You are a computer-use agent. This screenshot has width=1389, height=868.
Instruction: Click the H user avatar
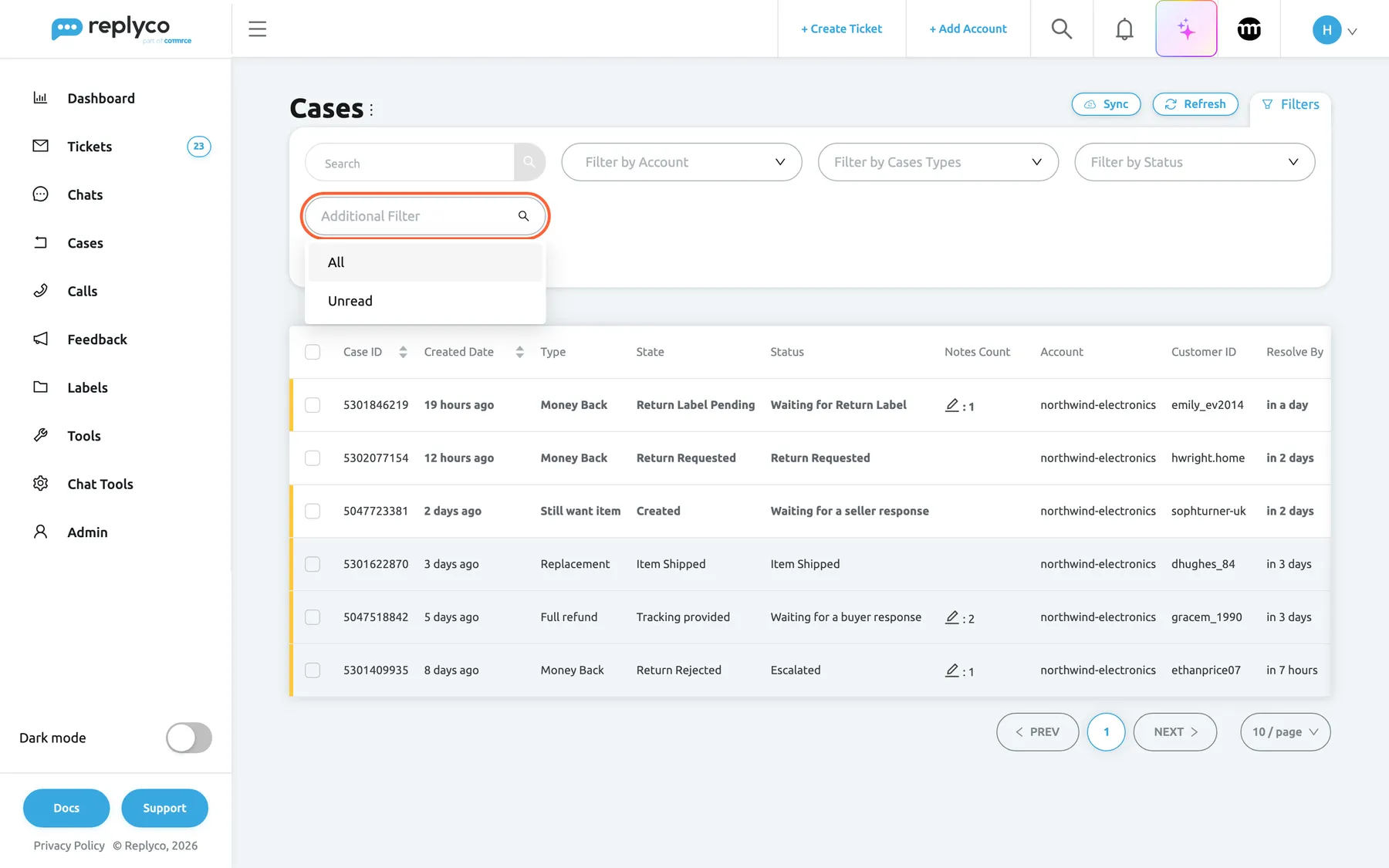(1326, 30)
